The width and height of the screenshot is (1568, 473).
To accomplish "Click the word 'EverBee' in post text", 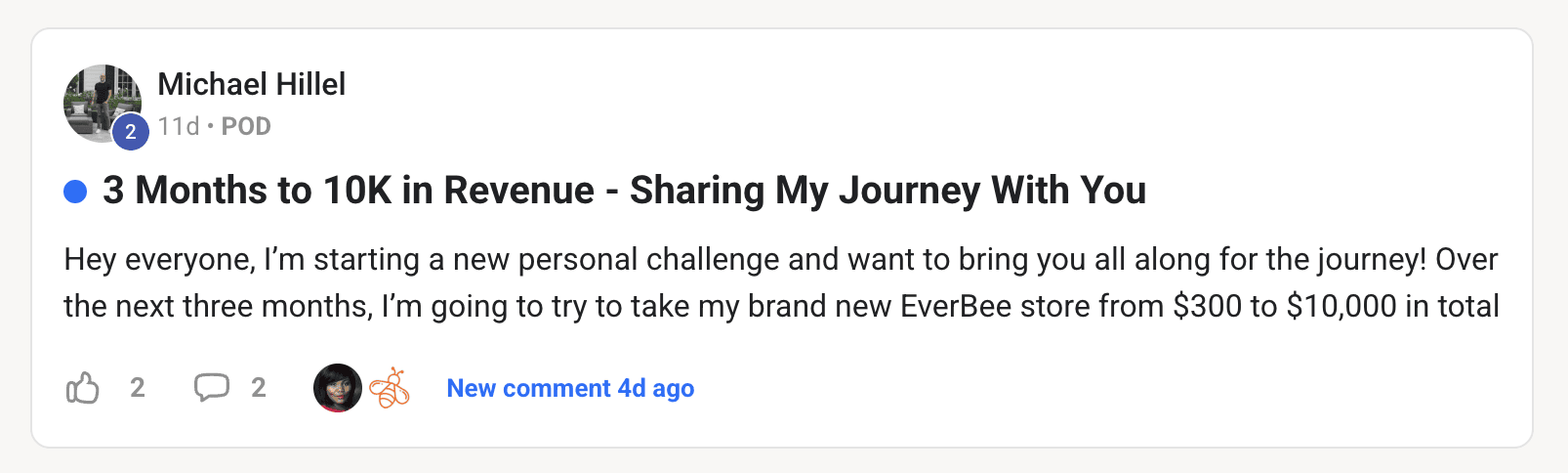I will click(955, 306).
